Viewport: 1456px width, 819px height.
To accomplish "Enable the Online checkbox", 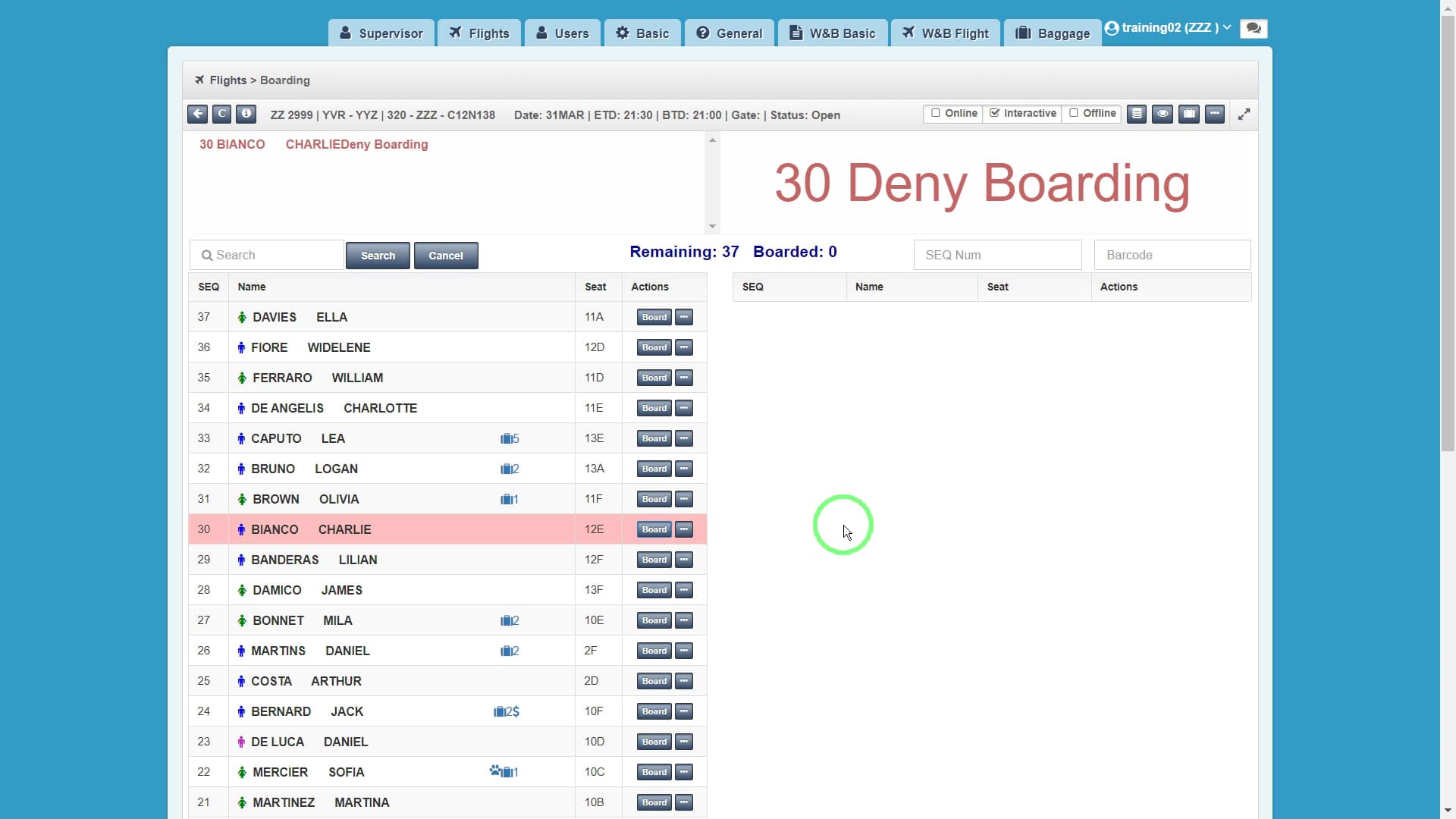I will pos(936,113).
